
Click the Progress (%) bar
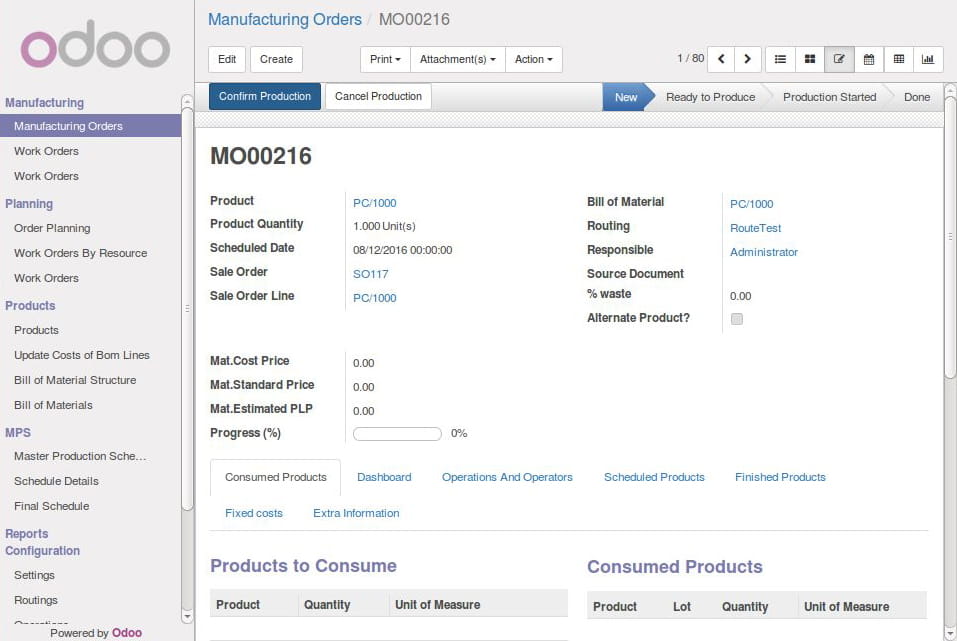pyautogui.click(x=397, y=434)
